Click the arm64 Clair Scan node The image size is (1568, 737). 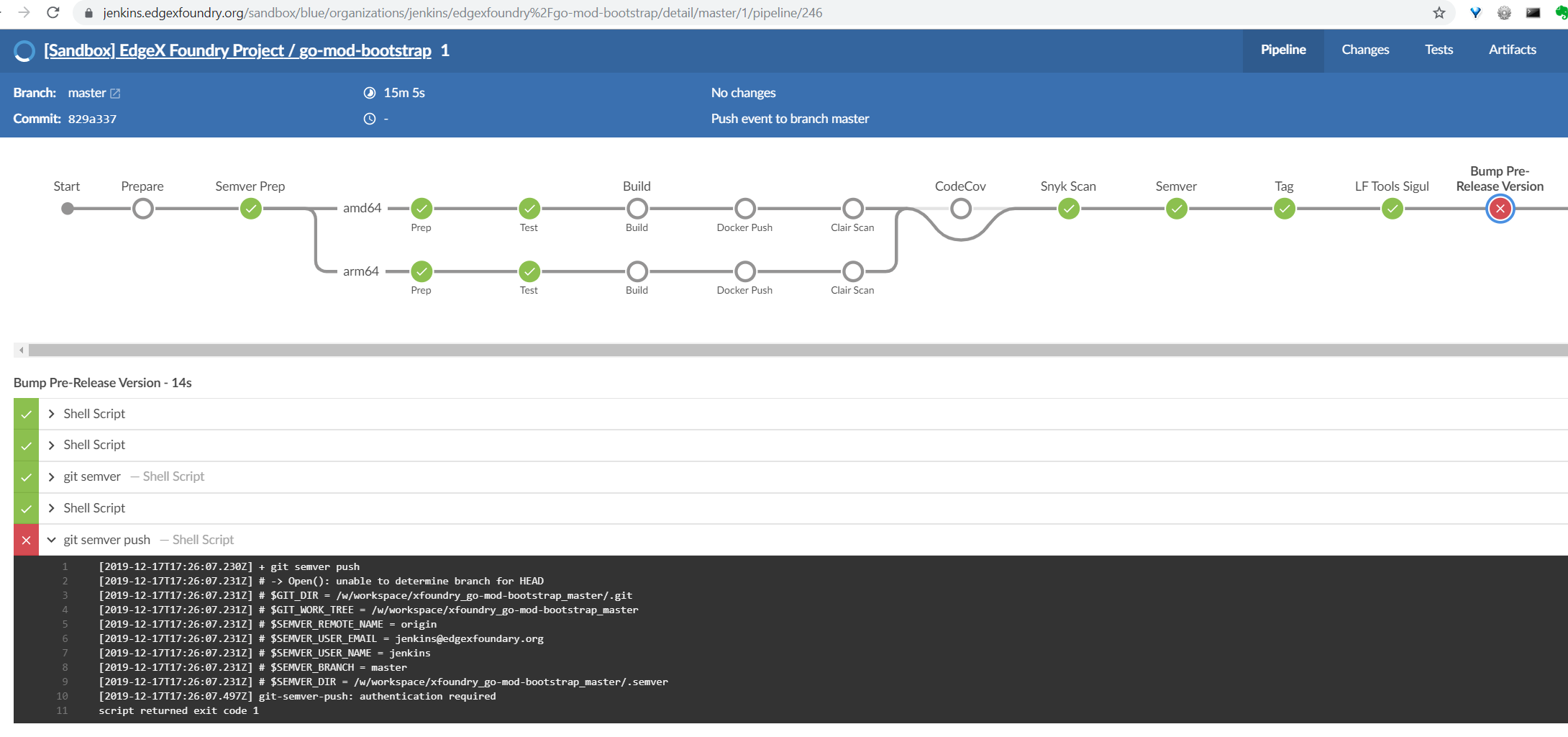tap(852, 271)
